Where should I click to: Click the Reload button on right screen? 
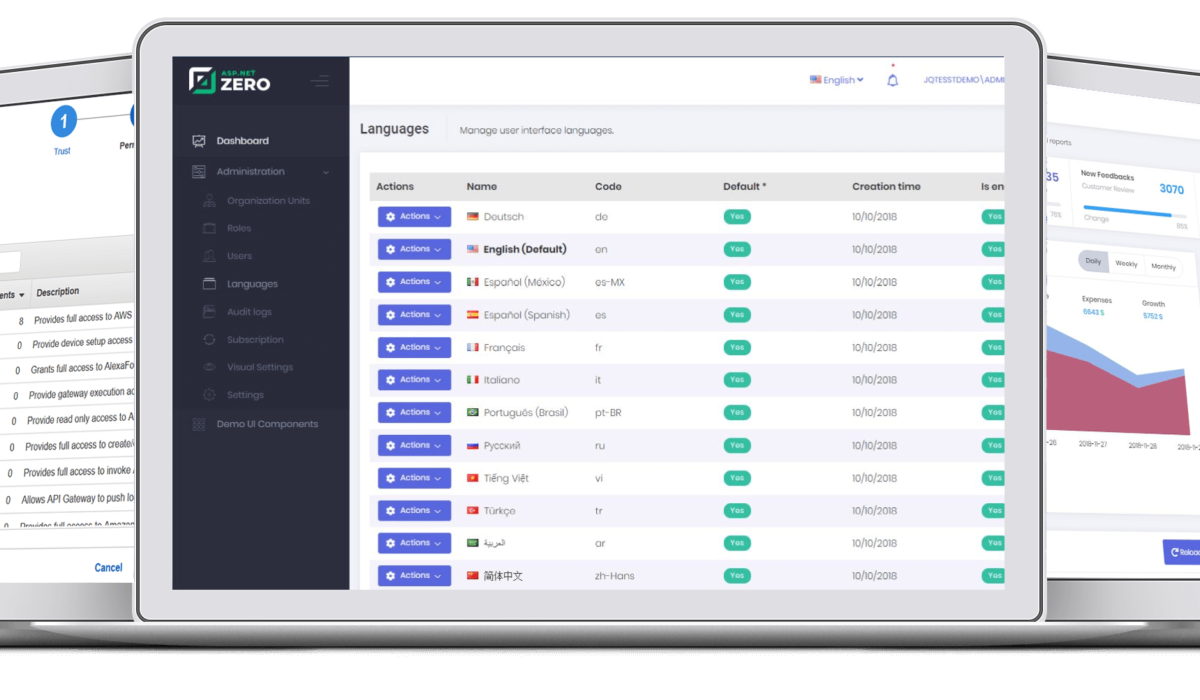(1182, 552)
